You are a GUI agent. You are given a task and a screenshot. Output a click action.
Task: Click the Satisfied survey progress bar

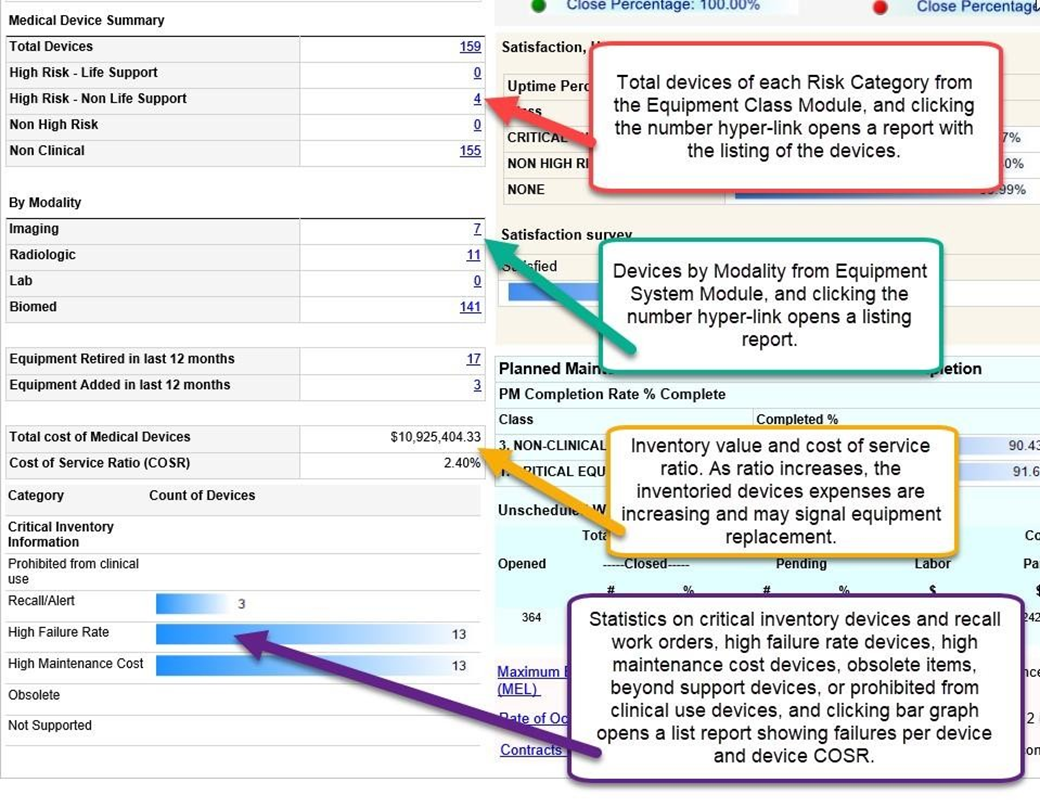[550, 292]
